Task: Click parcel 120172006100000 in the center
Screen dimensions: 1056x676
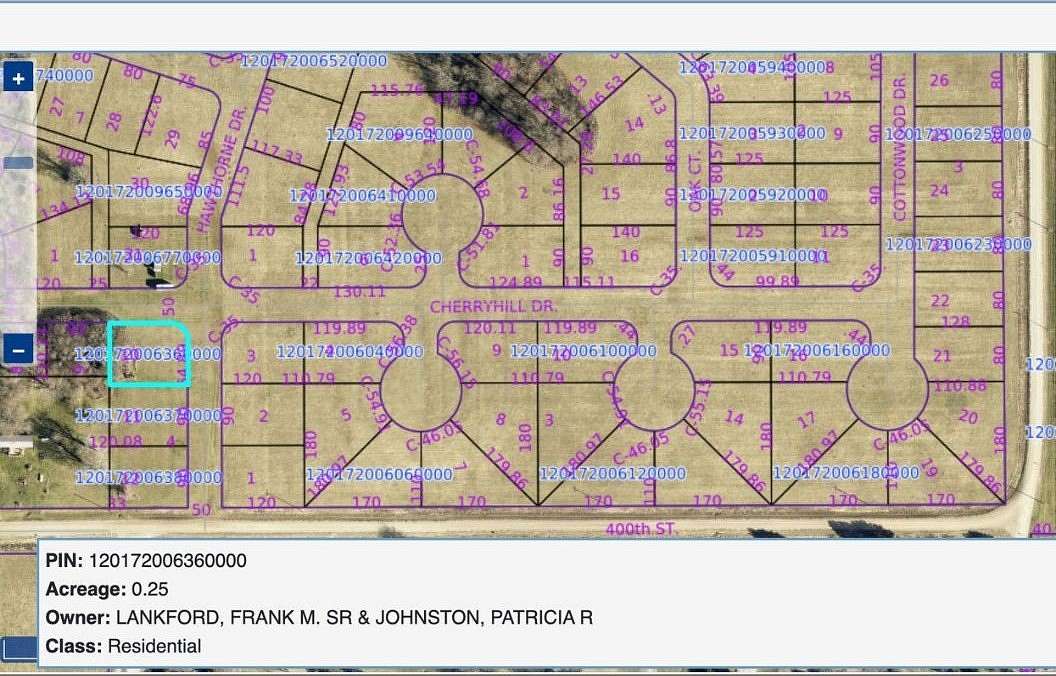Action: (583, 351)
